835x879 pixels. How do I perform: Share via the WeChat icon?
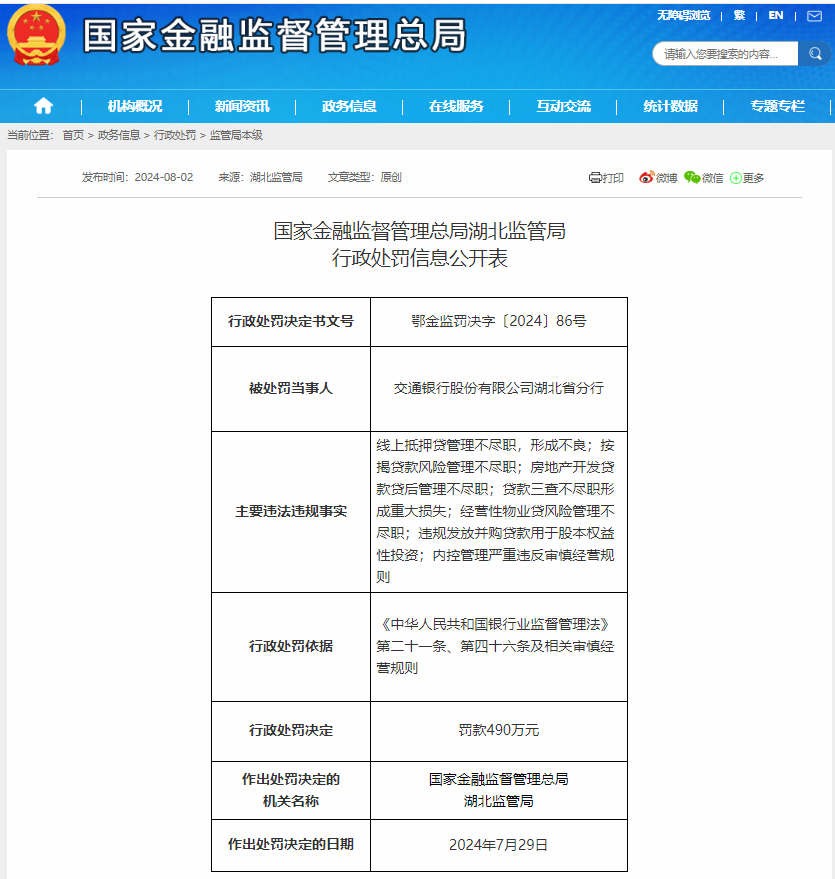point(692,178)
